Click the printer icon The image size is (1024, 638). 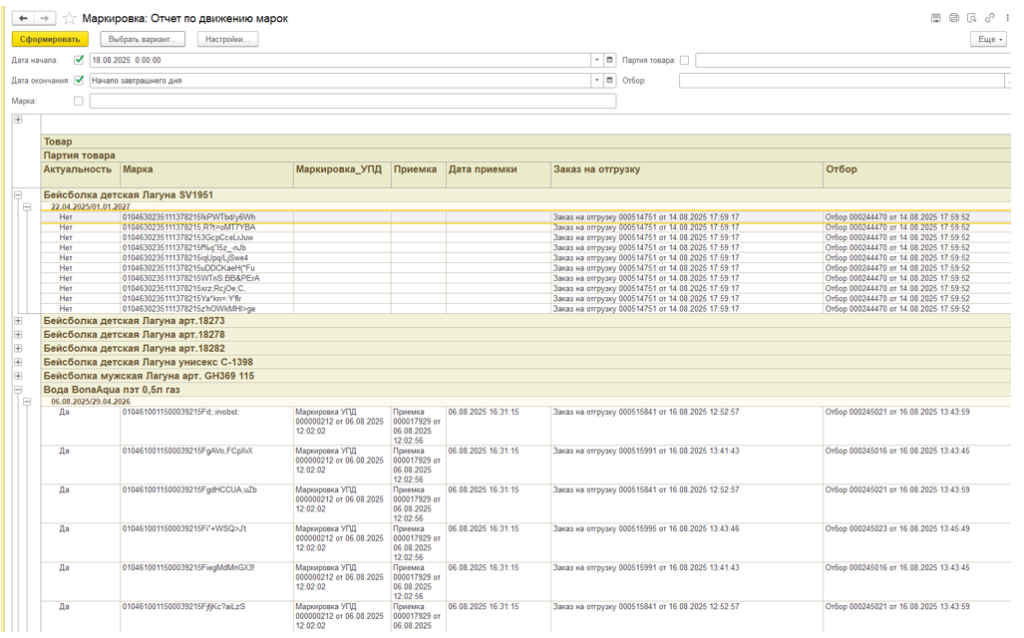pyautogui.click(x=954, y=18)
